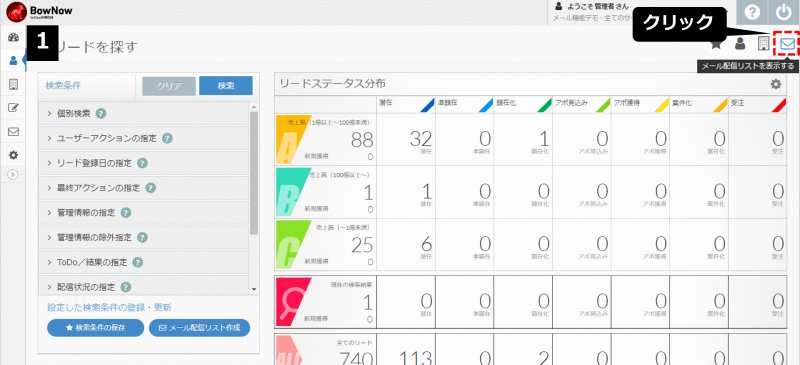
Task: Expand ユーザーアクションの指定 section
Action: pos(144,138)
